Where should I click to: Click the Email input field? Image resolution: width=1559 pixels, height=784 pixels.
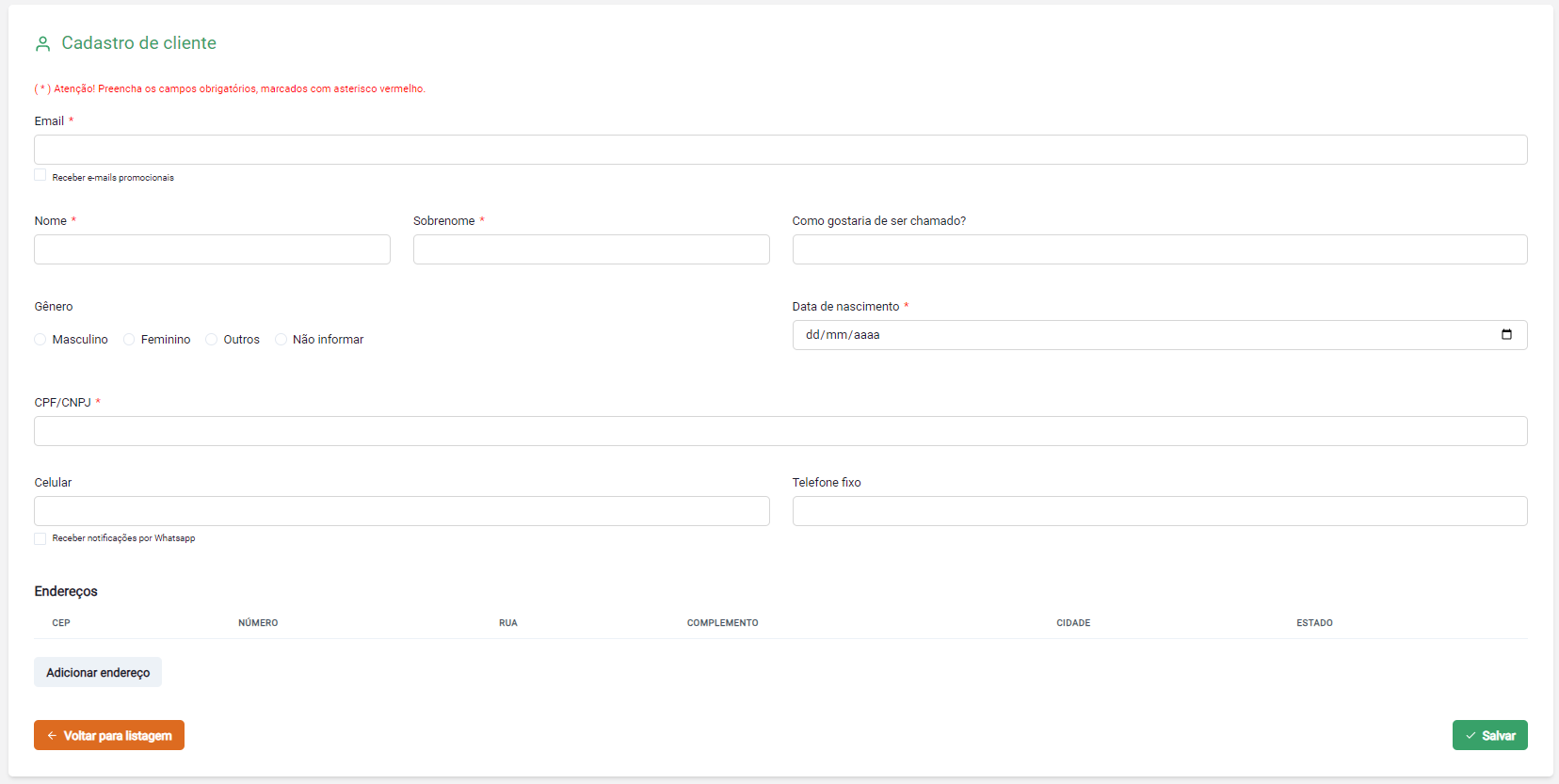(779, 150)
